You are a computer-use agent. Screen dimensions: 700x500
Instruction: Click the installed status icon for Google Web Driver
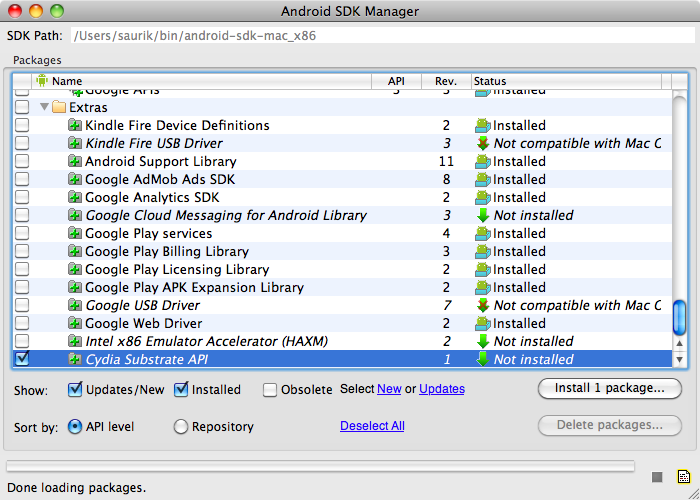click(x=483, y=323)
